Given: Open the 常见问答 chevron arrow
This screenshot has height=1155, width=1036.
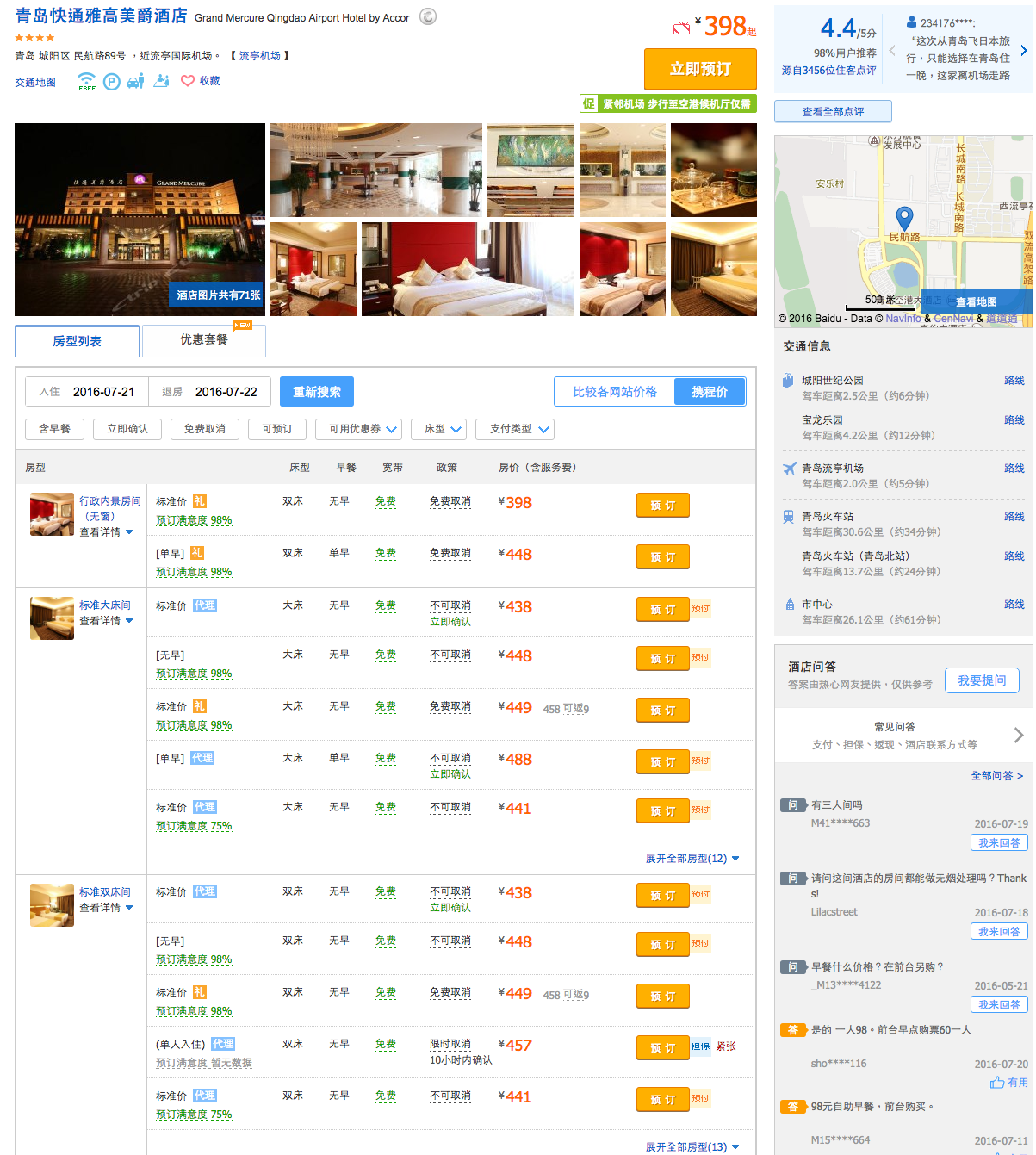Looking at the screenshot, I should coord(1019,736).
